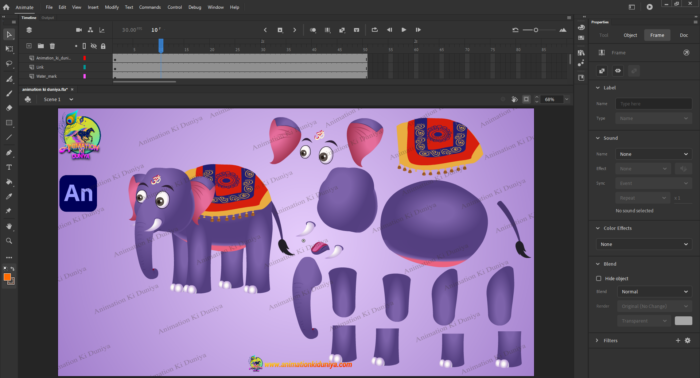Viewport: 700px width, 378px height.
Task: Open the Blend Normal dropdown
Action: pyautogui.click(x=654, y=291)
